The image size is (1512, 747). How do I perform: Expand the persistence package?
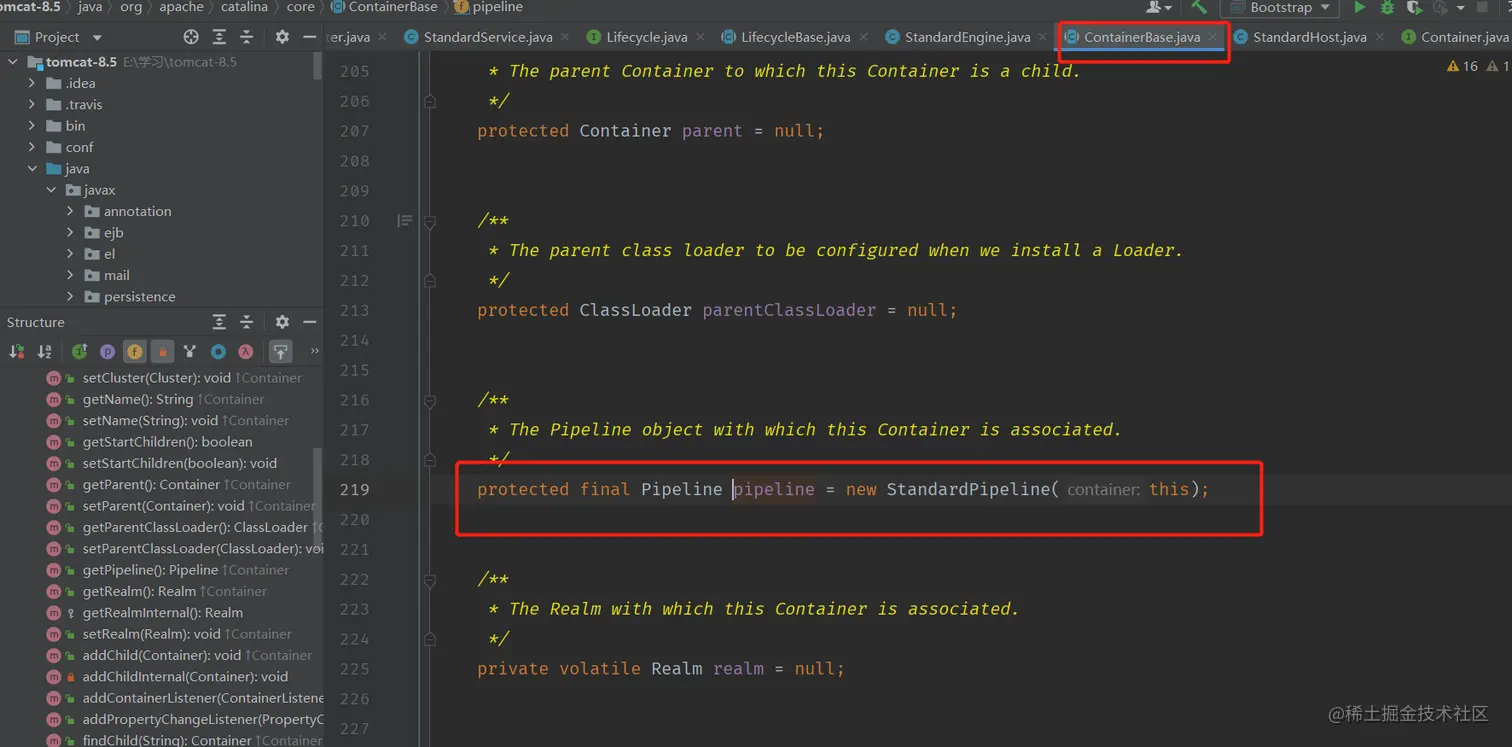tap(70, 296)
